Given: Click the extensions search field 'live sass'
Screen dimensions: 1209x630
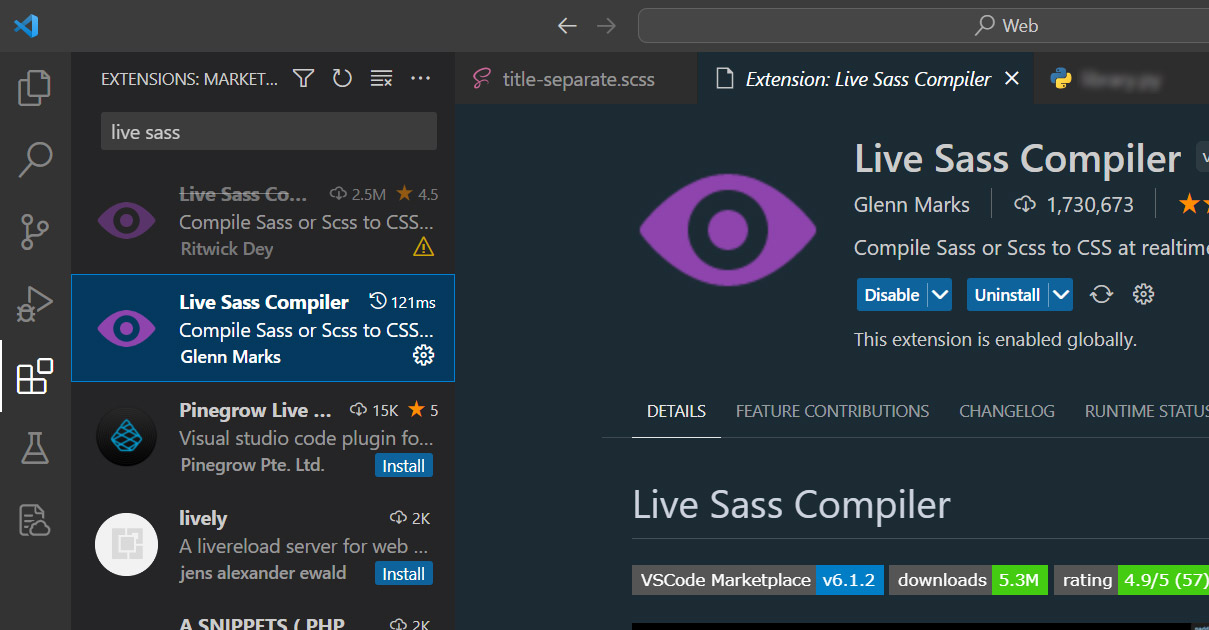Looking at the screenshot, I should pyautogui.click(x=269, y=132).
